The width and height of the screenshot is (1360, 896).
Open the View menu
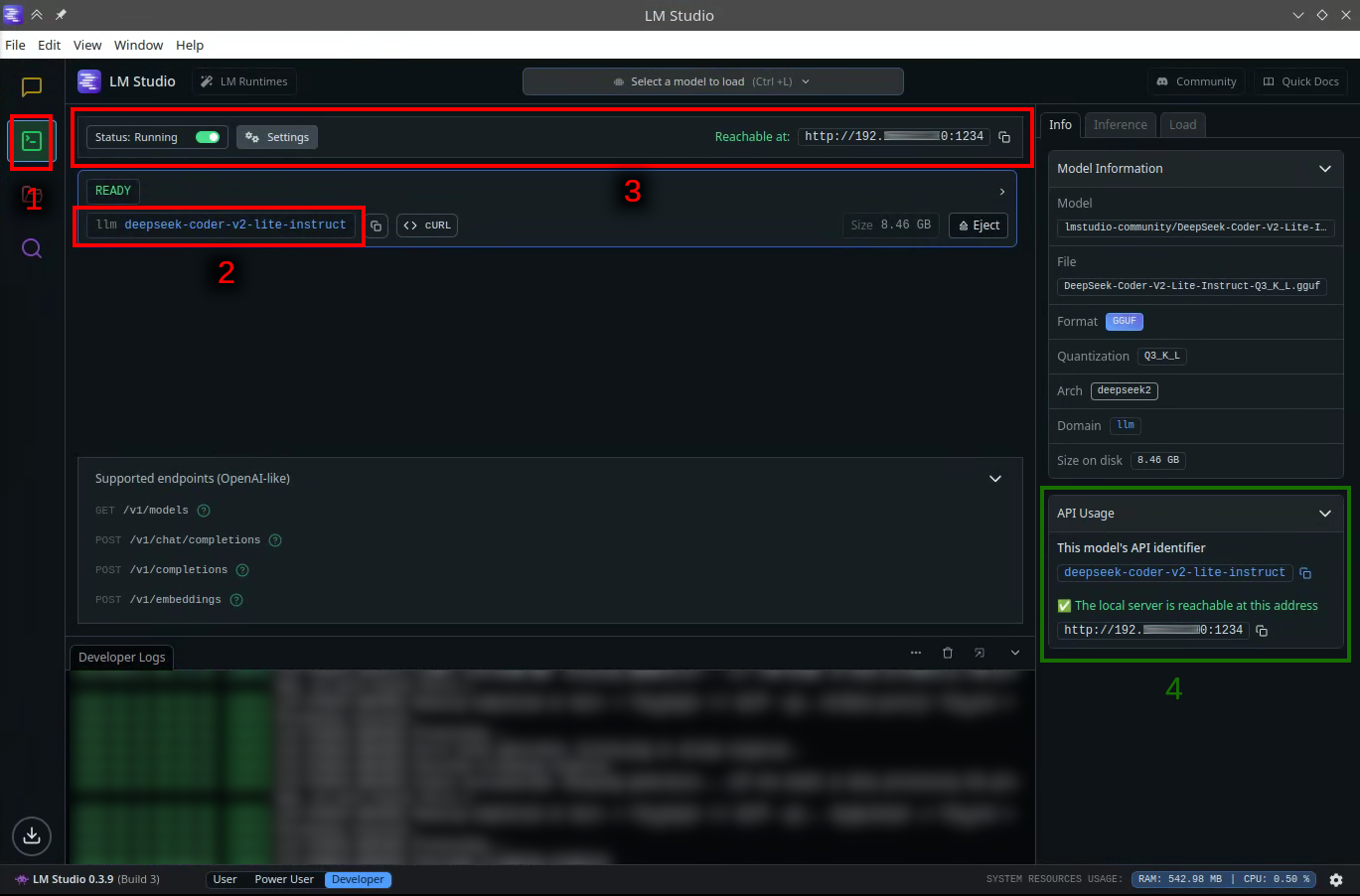(87, 45)
